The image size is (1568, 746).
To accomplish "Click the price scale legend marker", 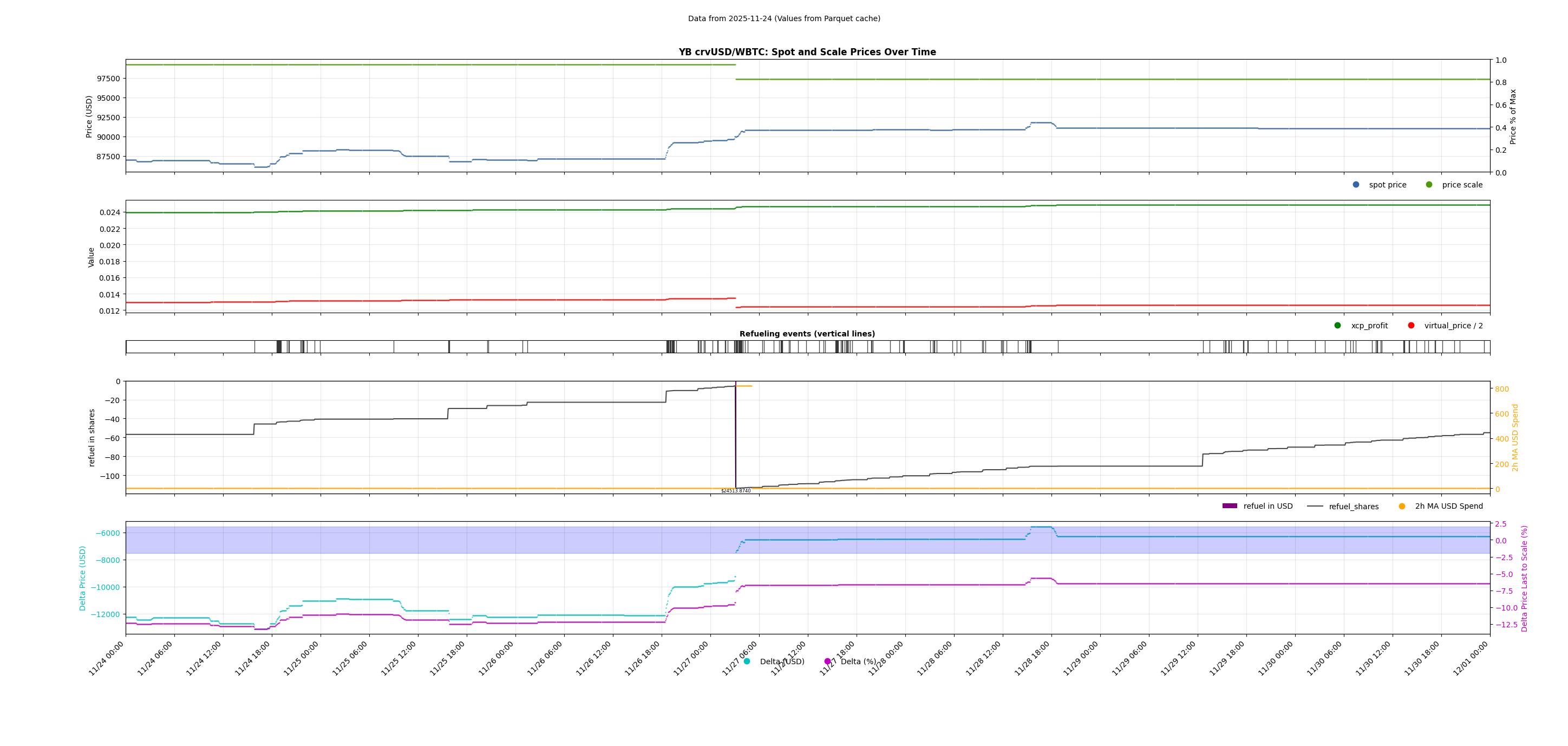I will click(x=1429, y=185).
